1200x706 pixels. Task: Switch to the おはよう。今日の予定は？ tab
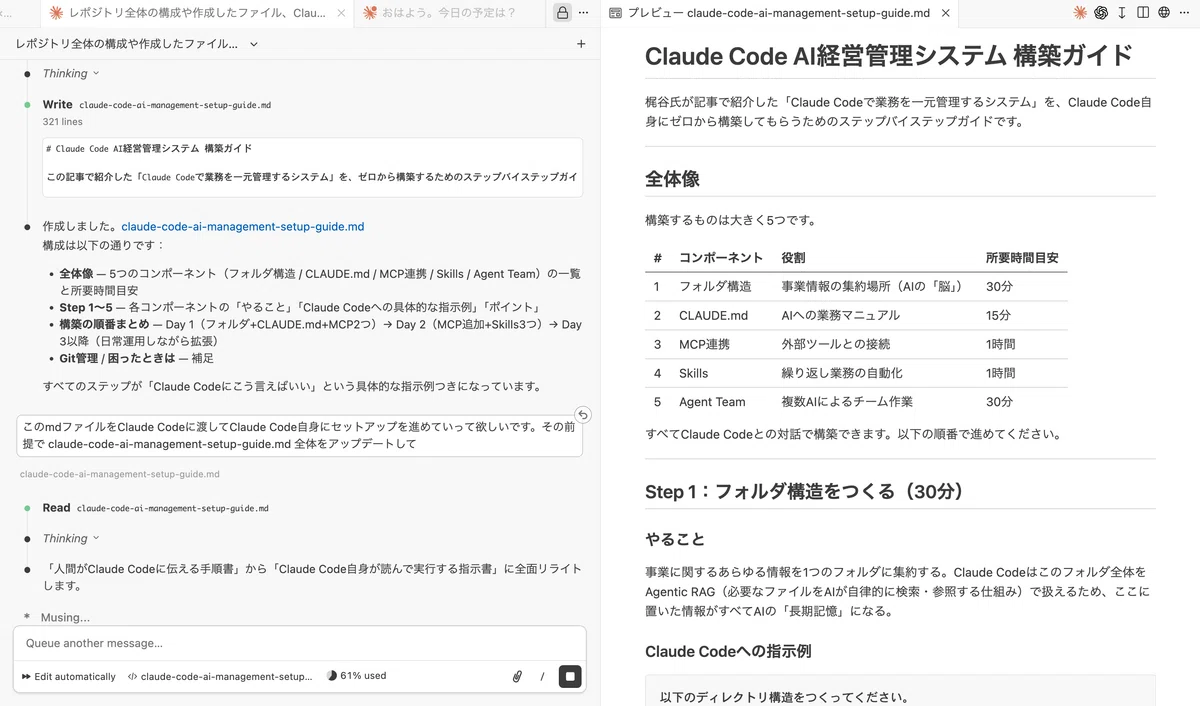[x=449, y=13]
